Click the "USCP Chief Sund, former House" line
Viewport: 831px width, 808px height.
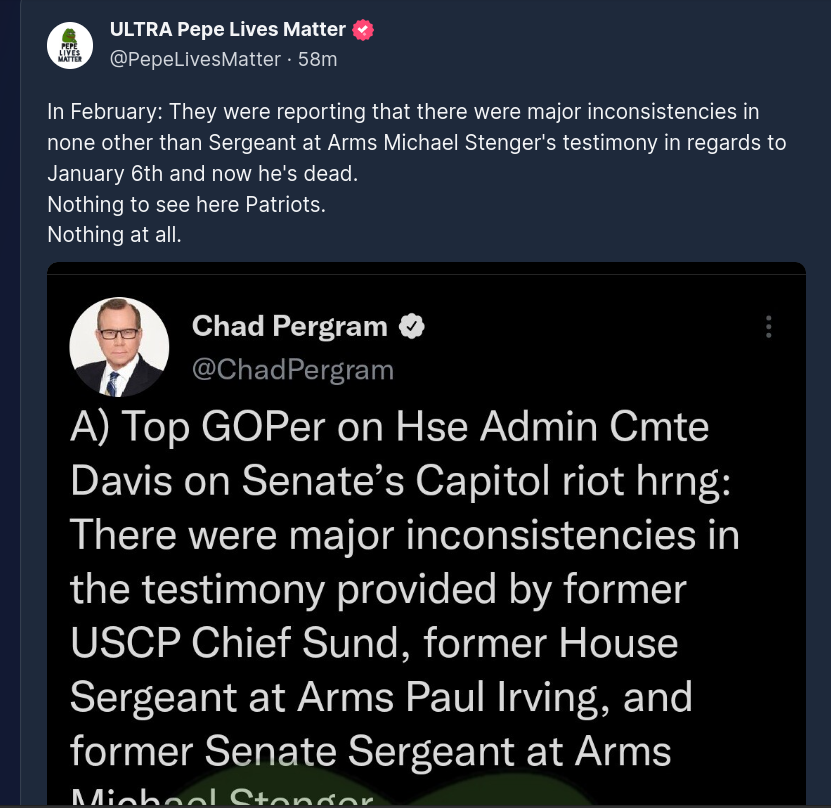374,643
